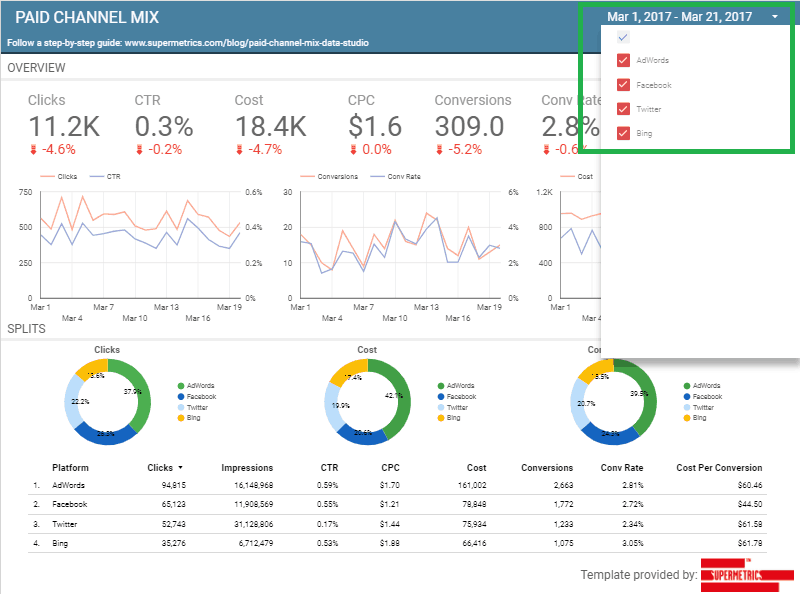The image size is (800, 594).
Task: Toggle the select-all checkbox atop the filter list
Action: [623, 37]
